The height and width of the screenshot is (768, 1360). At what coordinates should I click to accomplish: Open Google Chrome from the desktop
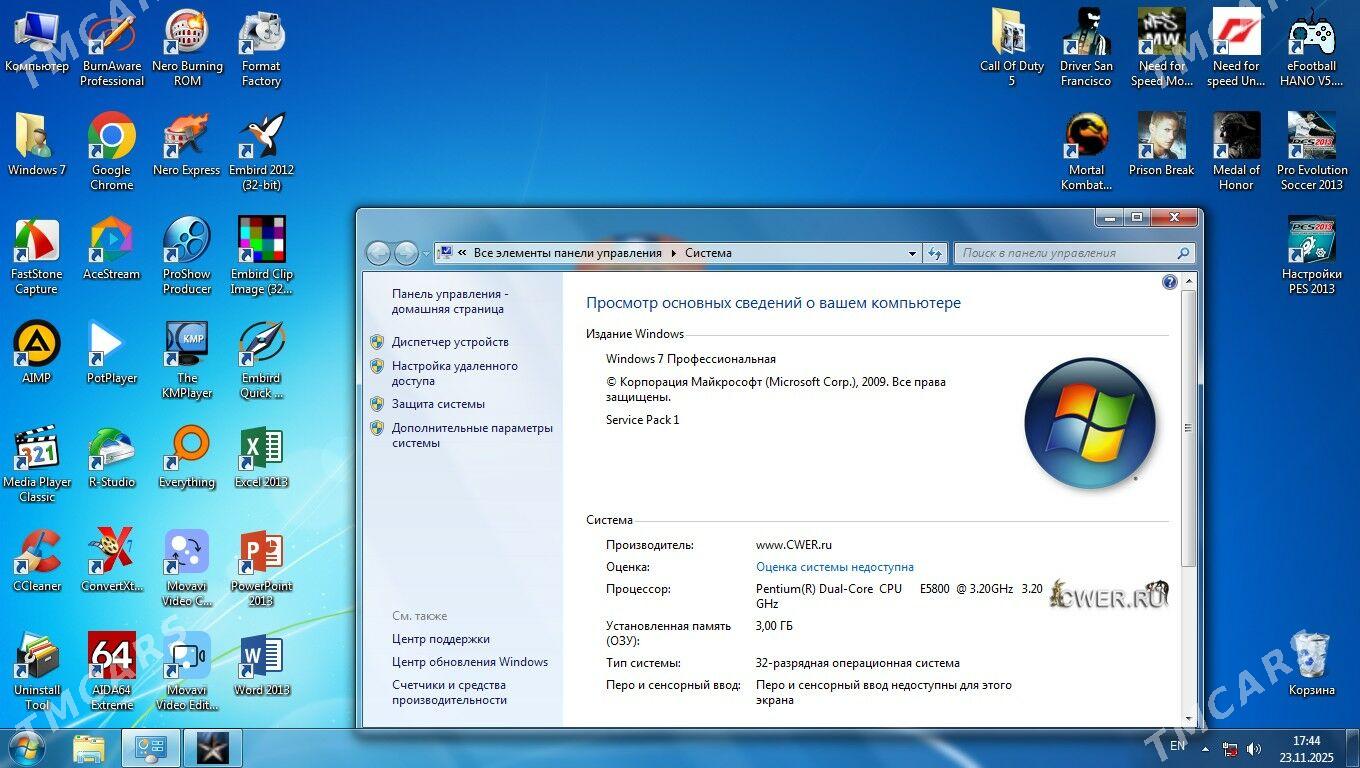[110, 140]
